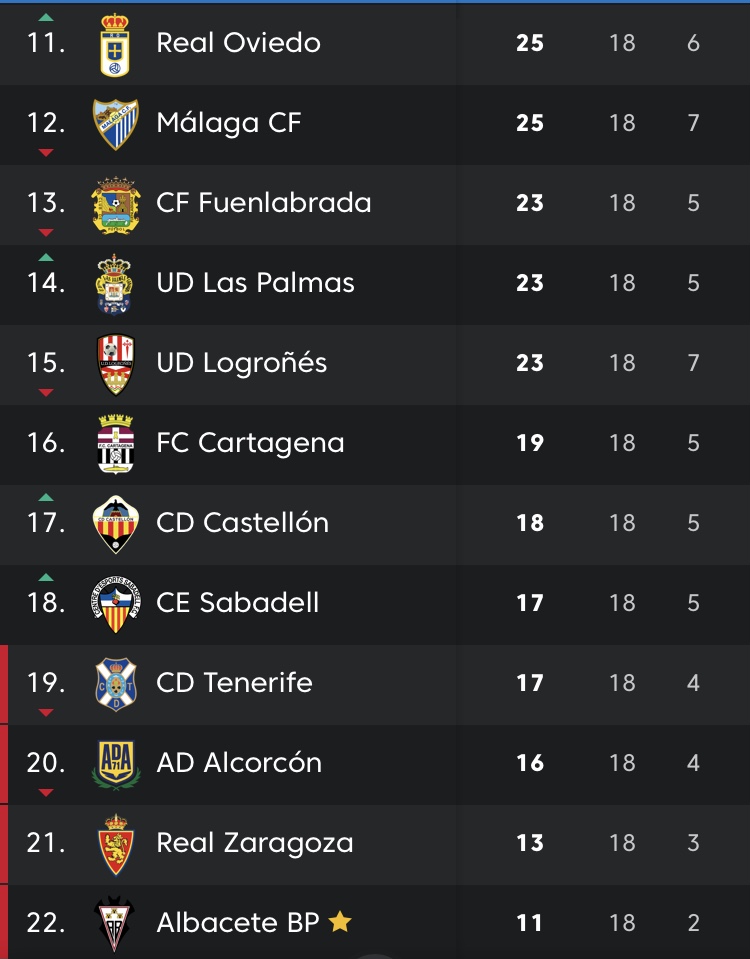Open the Málaga CF team page
This screenshot has width=750, height=959.
pos(229,123)
